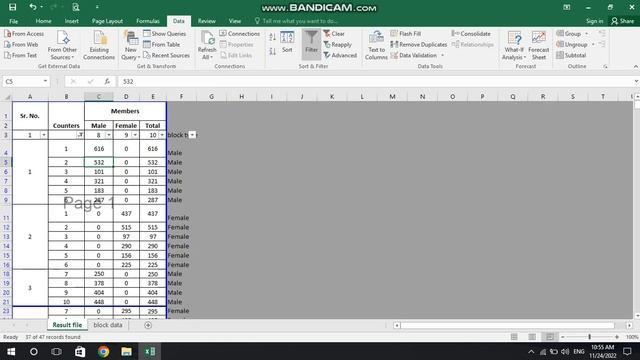Collapse the ribbon with the arrow

(x=636, y=66)
